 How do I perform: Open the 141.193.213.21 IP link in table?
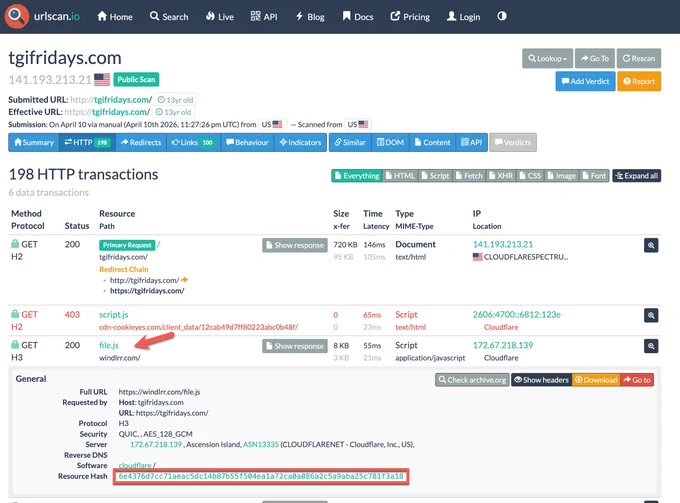[503, 244]
